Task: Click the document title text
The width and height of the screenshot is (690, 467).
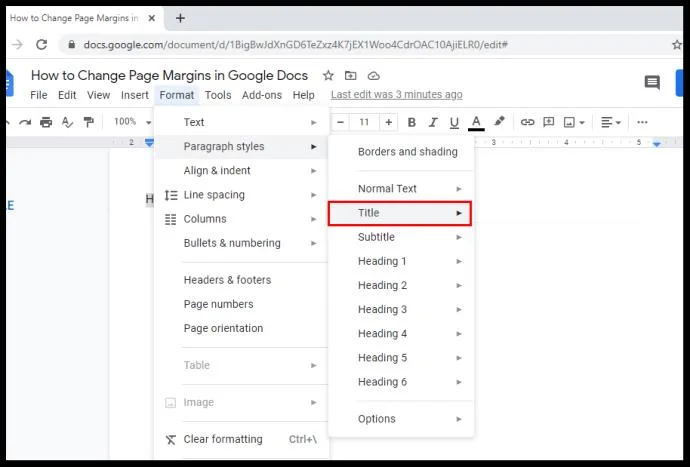Action: click(169, 76)
